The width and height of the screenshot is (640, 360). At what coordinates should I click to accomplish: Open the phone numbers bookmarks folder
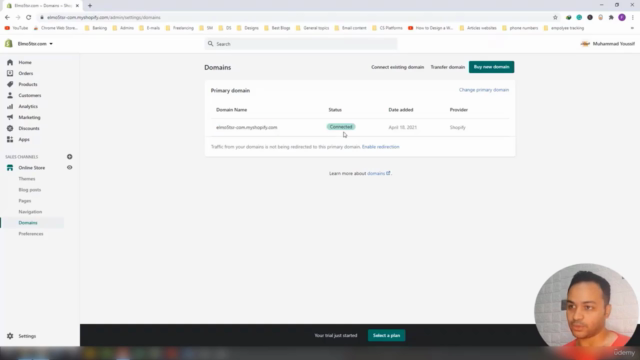coord(520,28)
